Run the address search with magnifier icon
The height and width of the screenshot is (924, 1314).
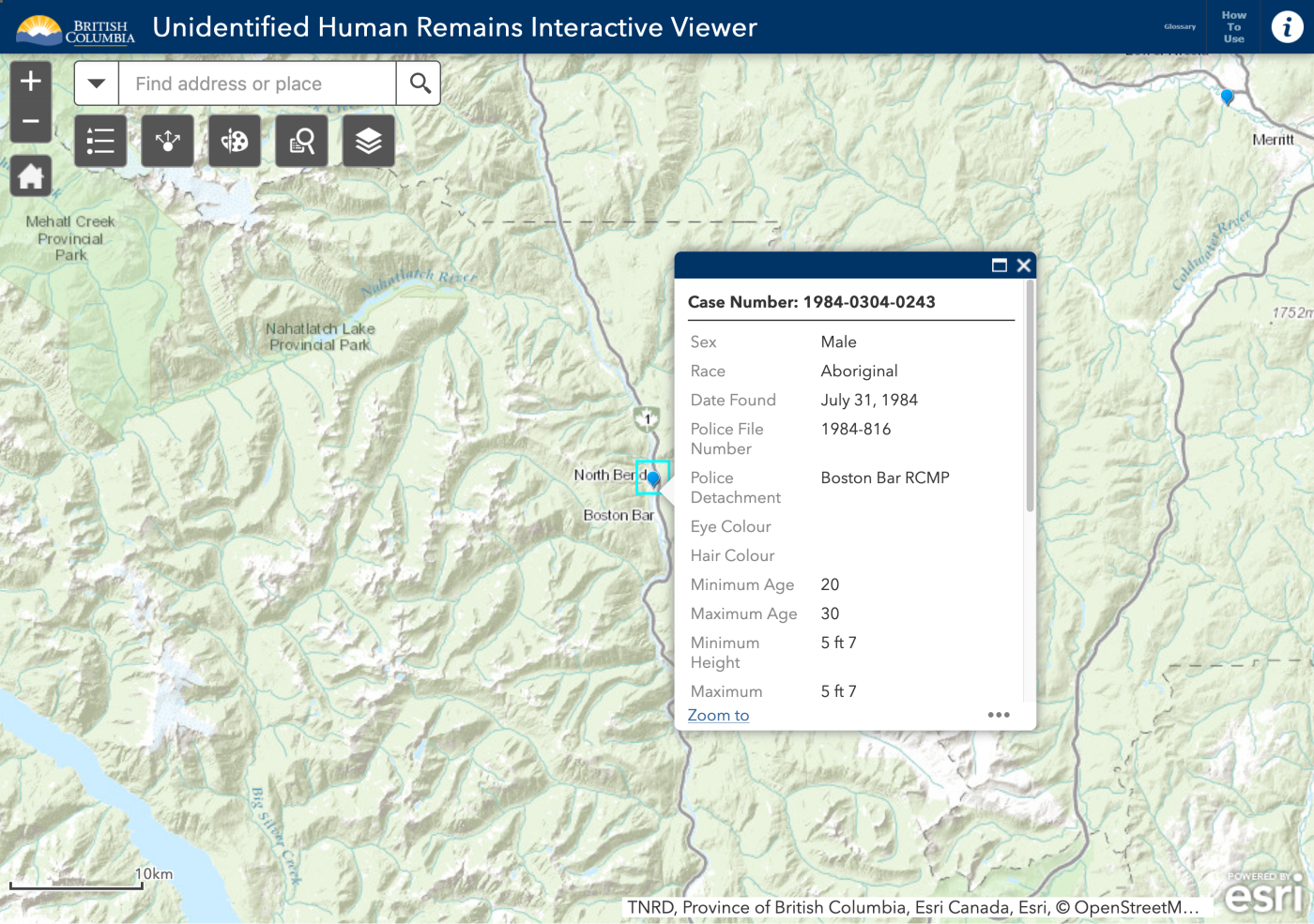pyautogui.click(x=419, y=83)
